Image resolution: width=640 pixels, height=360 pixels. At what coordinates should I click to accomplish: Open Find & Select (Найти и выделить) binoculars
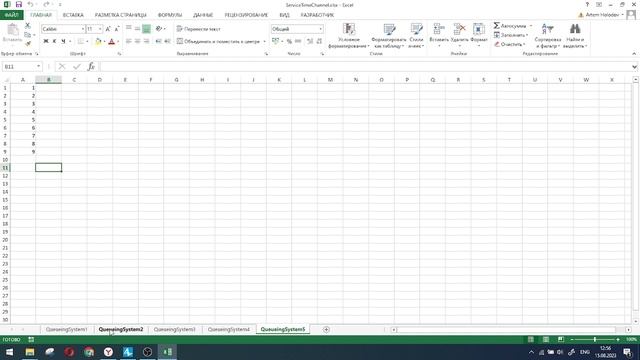[x=575, y=36]
